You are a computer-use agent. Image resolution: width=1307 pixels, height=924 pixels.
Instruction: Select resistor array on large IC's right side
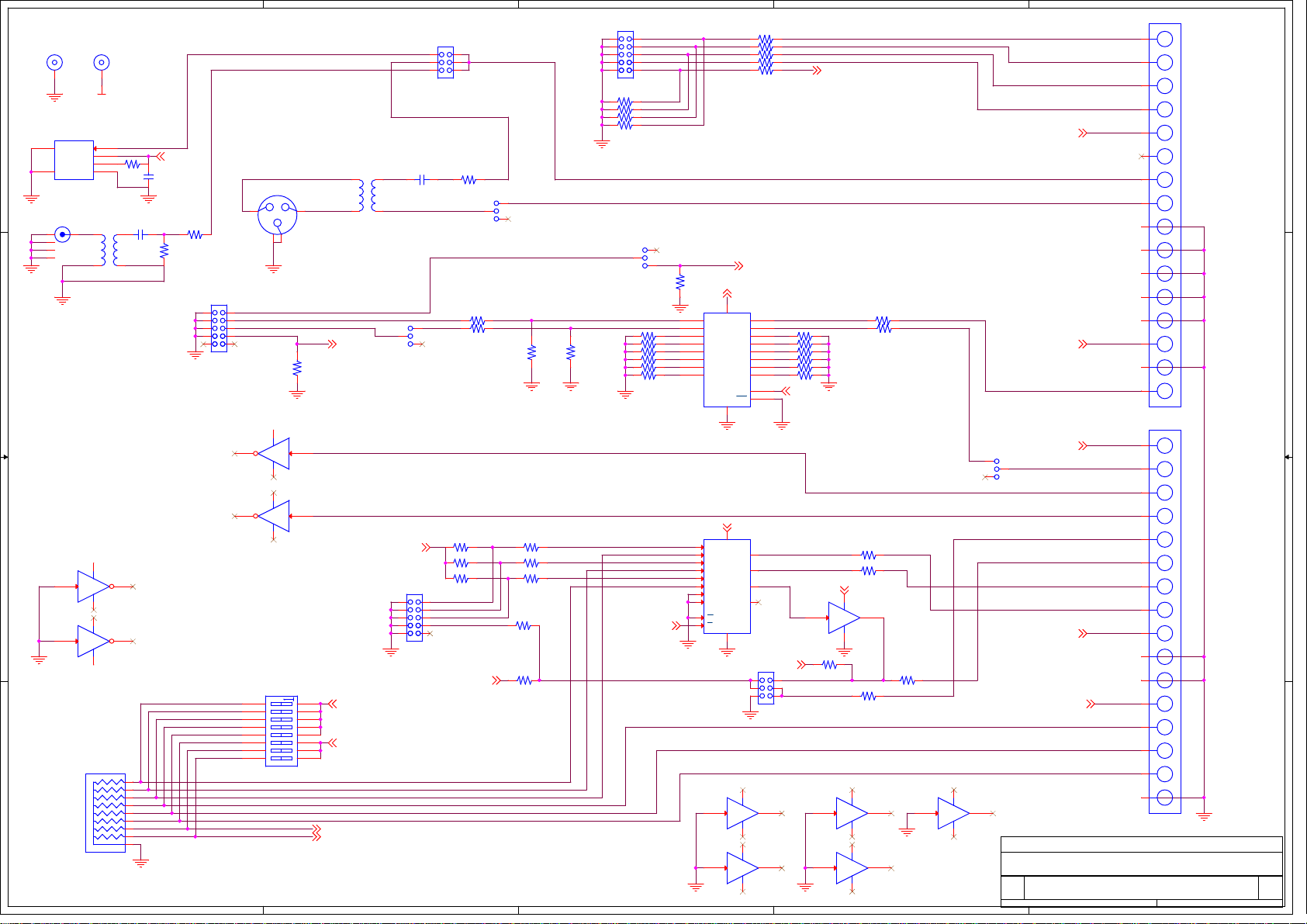[x=804, y=355]
